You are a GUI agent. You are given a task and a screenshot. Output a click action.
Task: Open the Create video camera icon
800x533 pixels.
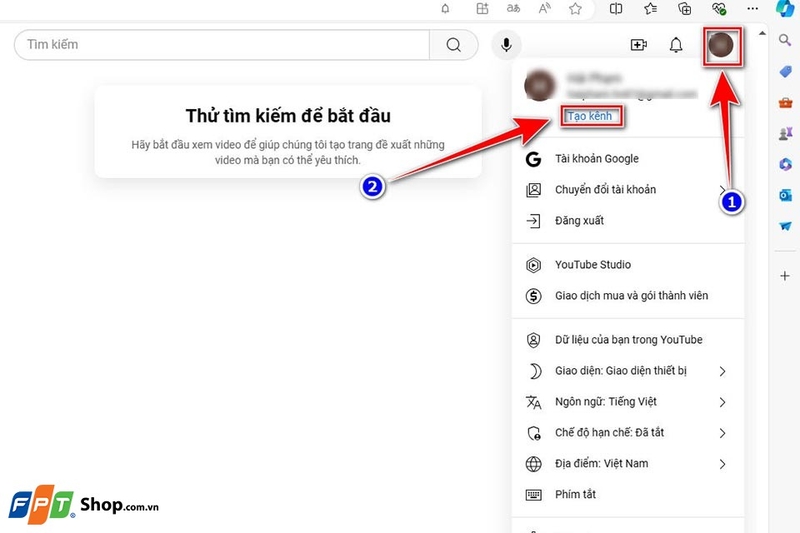639,45
